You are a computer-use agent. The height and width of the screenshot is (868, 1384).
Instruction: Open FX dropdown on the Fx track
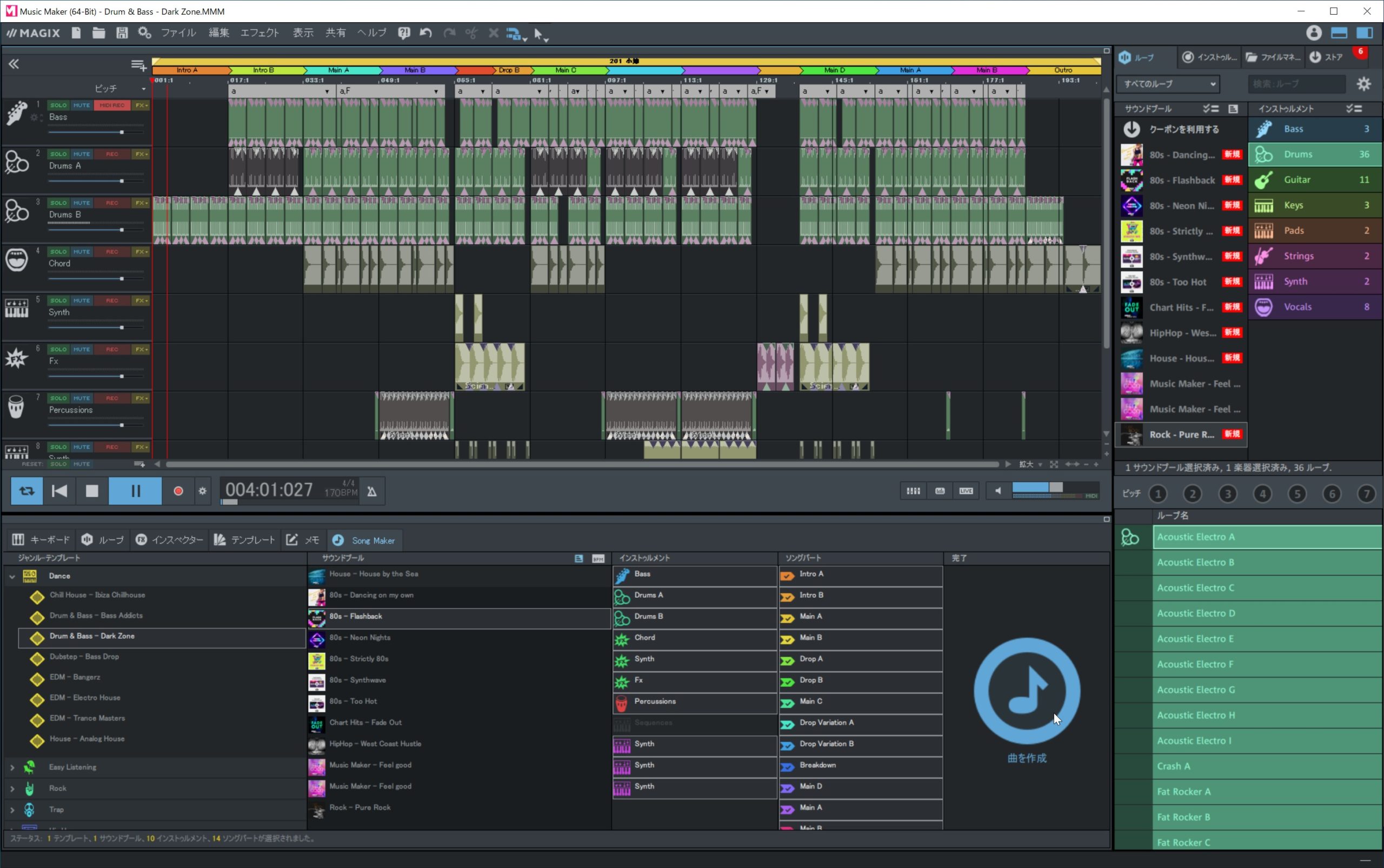(x=141, y=349)
